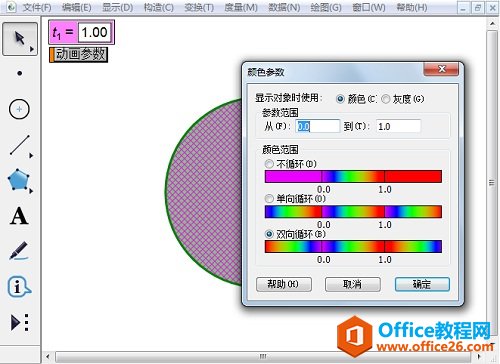Open the 显示(D) menu
The height and width of the screenshot is (364, 500).
click(x=117, y=7)
